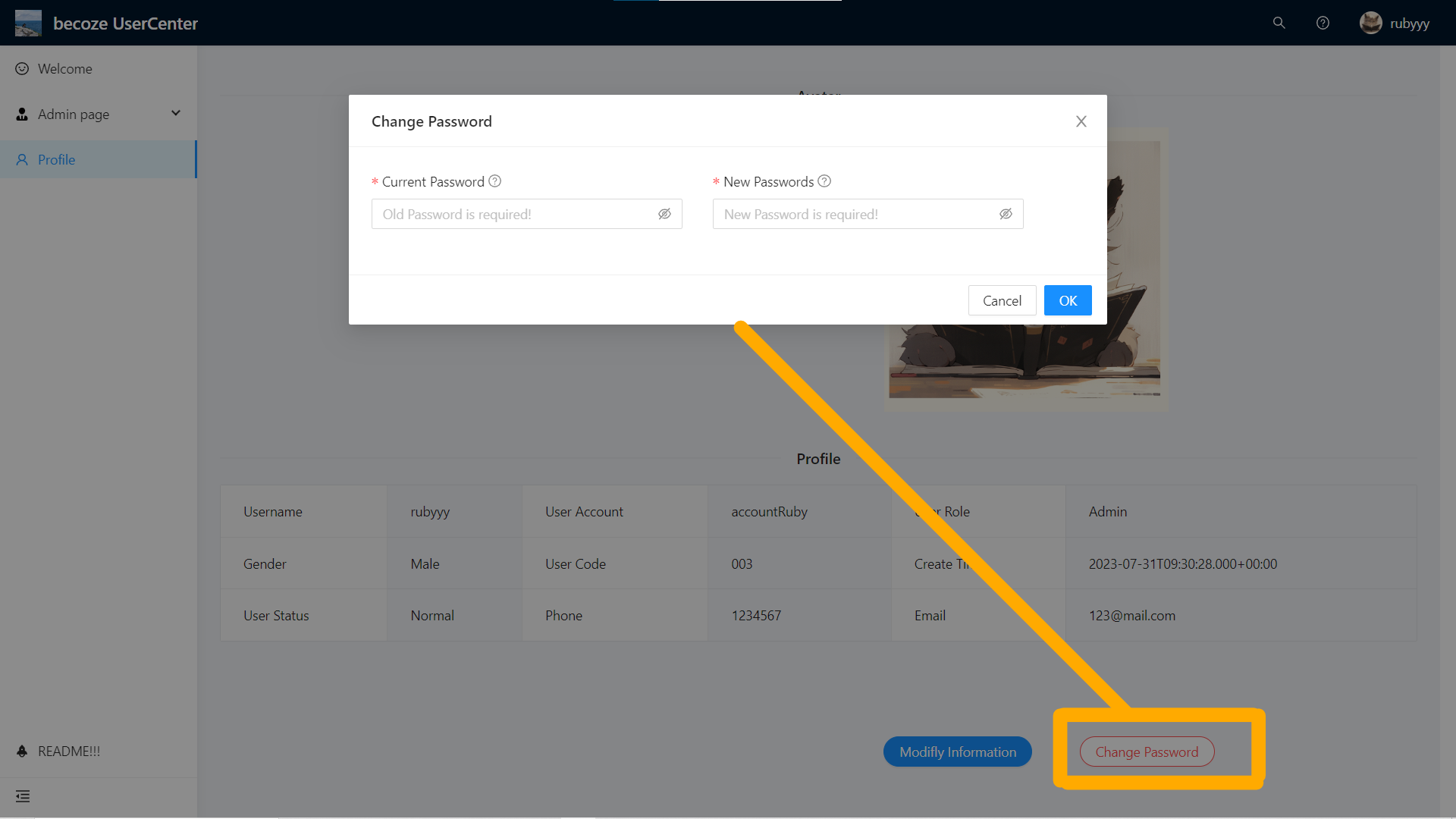This screenshot has width=1456, height=819.
Task: Click the Gender label cell
Action: [303, 564]
